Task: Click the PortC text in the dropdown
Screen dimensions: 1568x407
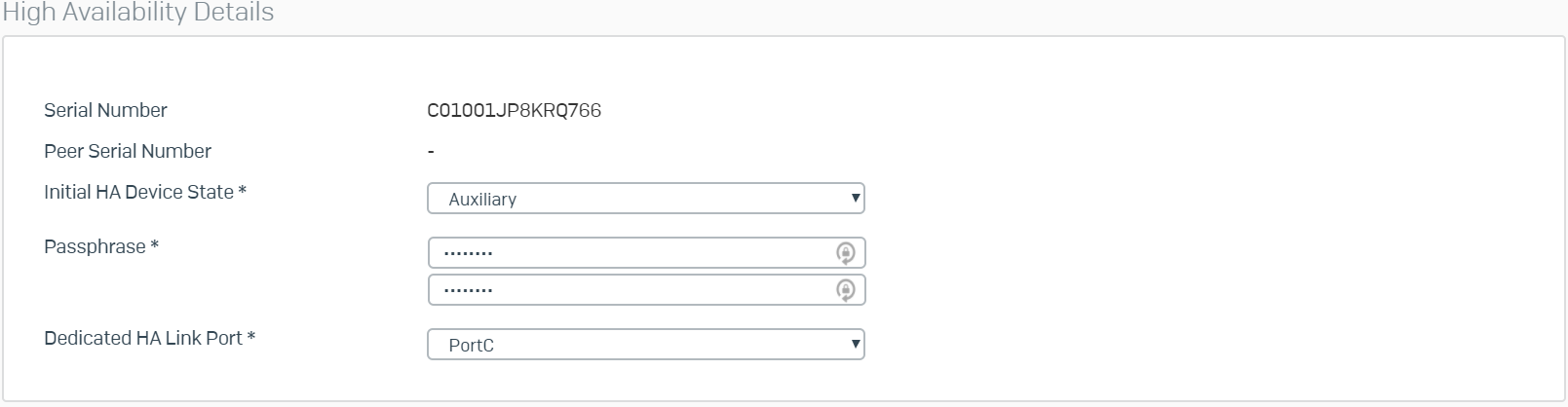Action: click(x=471, y=346)
